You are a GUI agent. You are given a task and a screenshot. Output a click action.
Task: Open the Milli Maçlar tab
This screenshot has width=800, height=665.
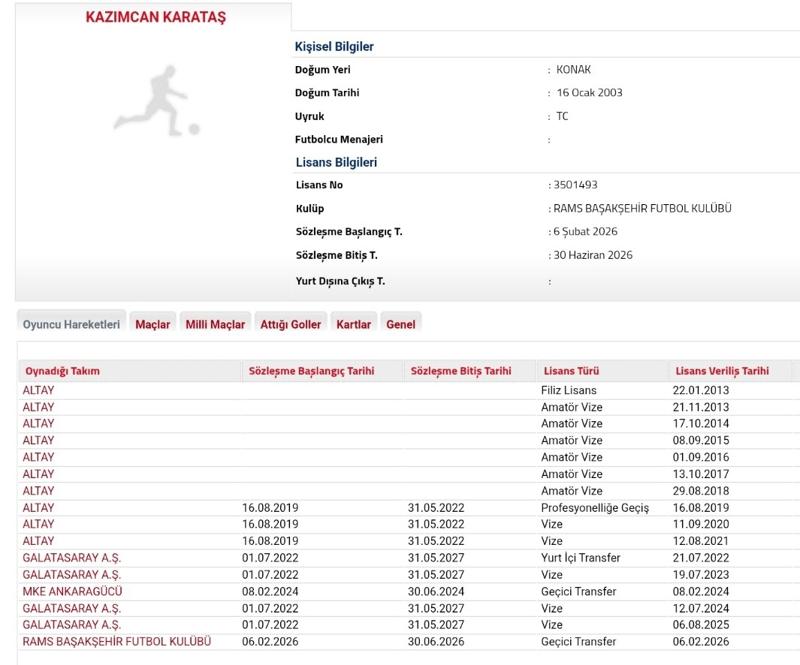point(215,324)
